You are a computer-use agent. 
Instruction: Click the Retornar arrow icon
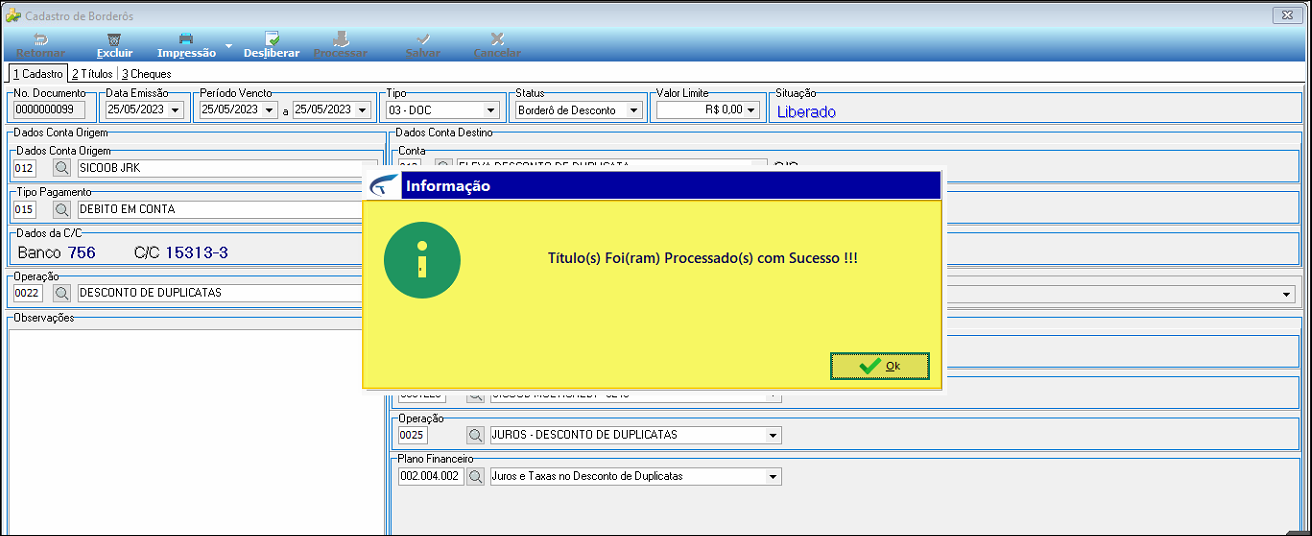tap(41, 39)
